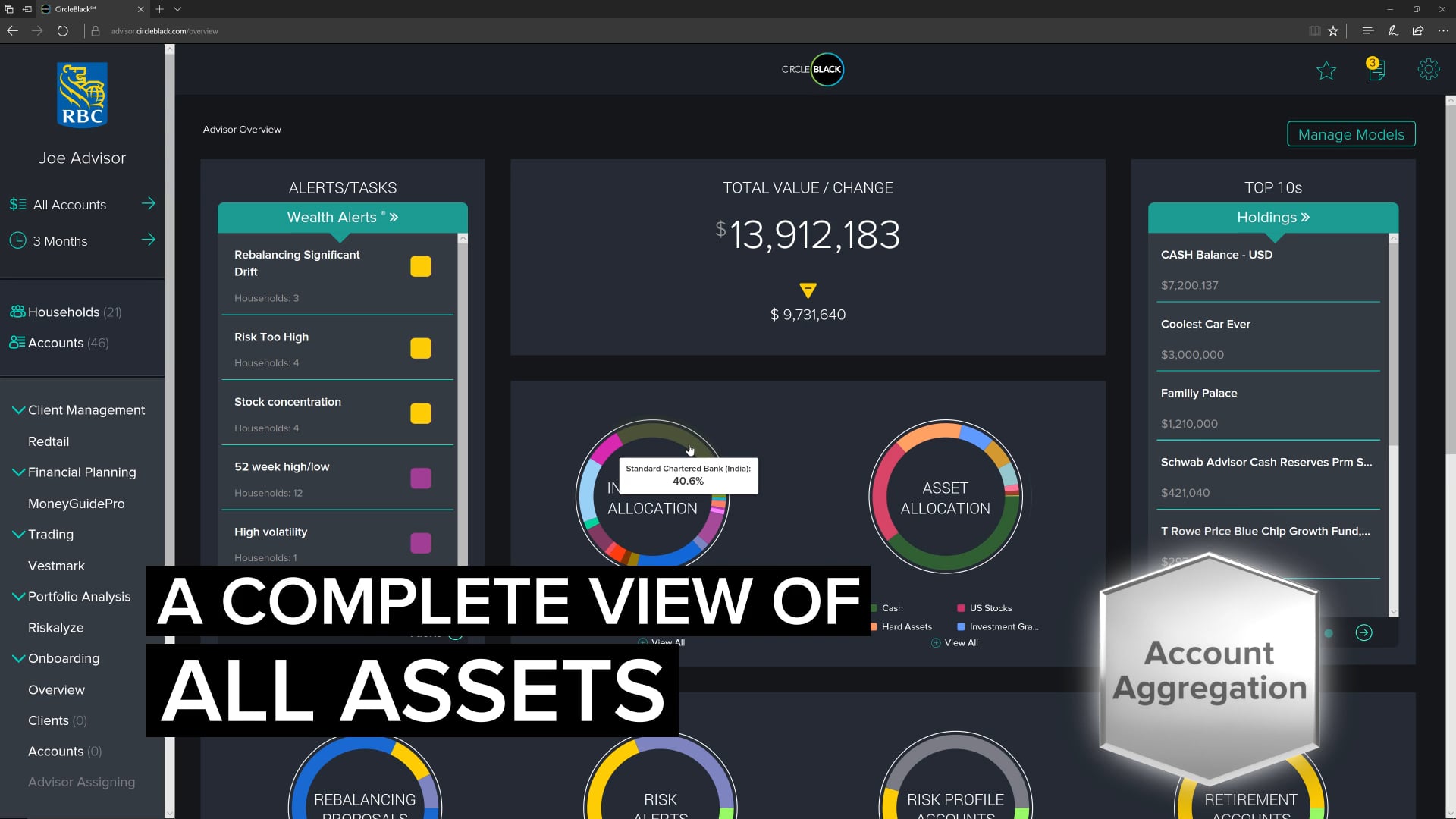Collapse the Onboarding section
This screenshot has height=819, width=1456.
pyautogui.click(x=19, y=658)
